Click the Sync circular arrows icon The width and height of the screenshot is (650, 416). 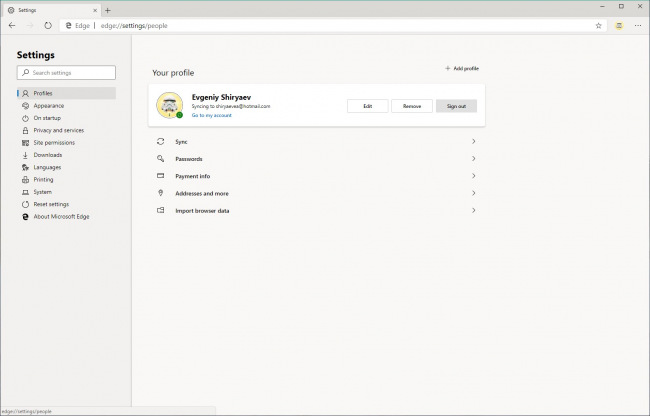[160, 141]
